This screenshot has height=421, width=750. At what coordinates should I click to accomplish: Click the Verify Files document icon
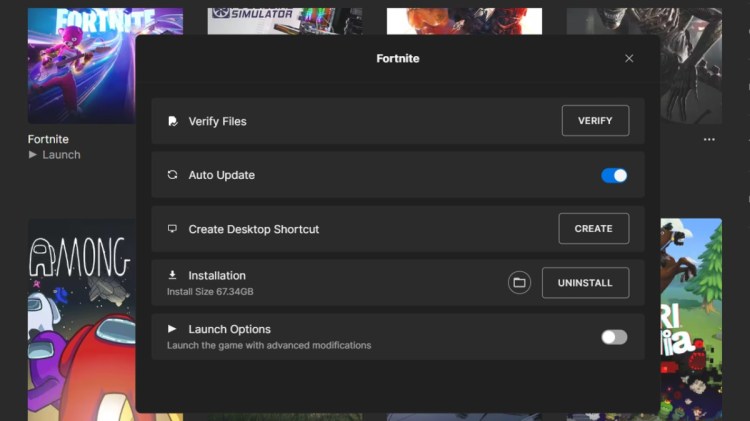pyautogui.click(x=172, y=121)
